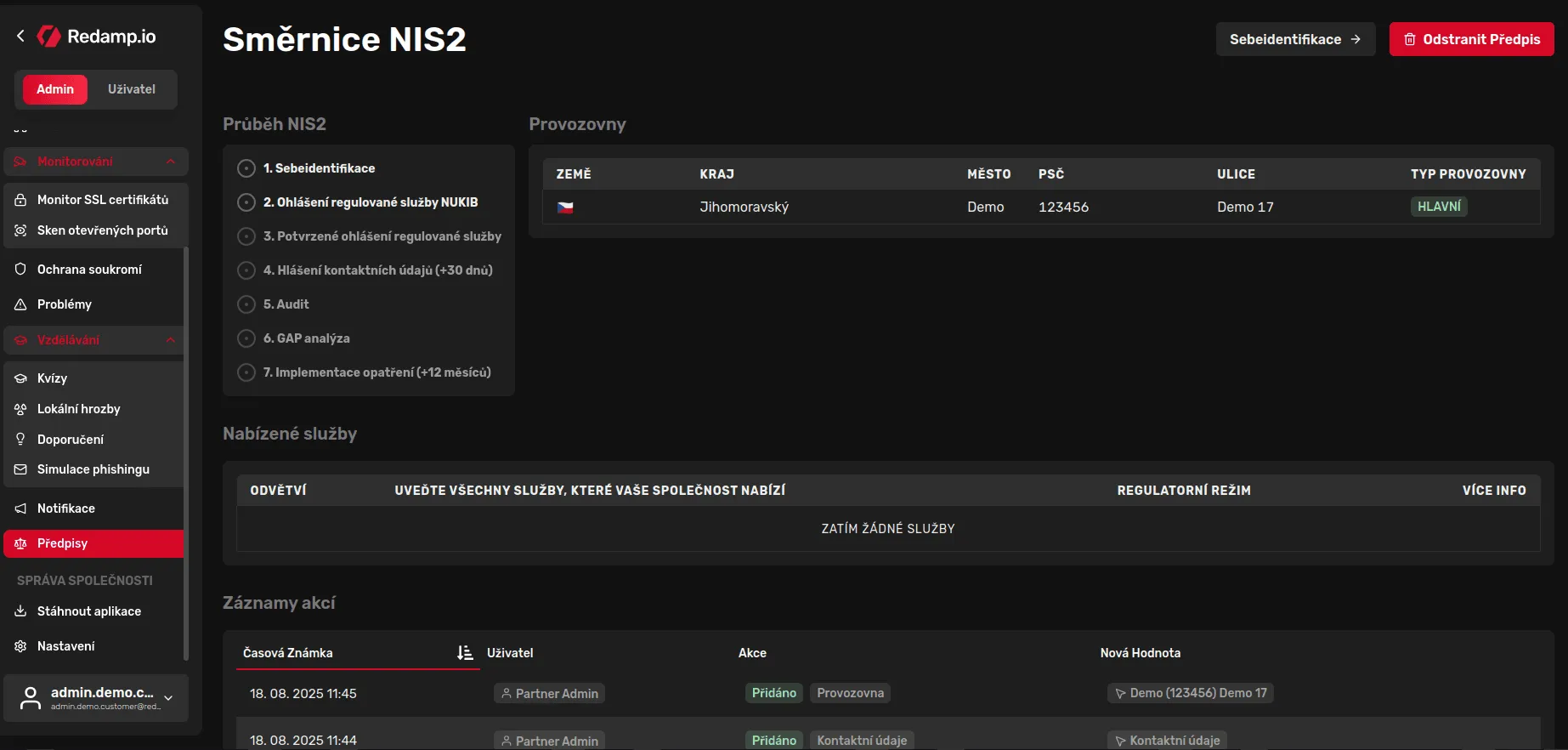
Task: Click the download icon for Stáhnout aplikace
Action: click(20, 611)
